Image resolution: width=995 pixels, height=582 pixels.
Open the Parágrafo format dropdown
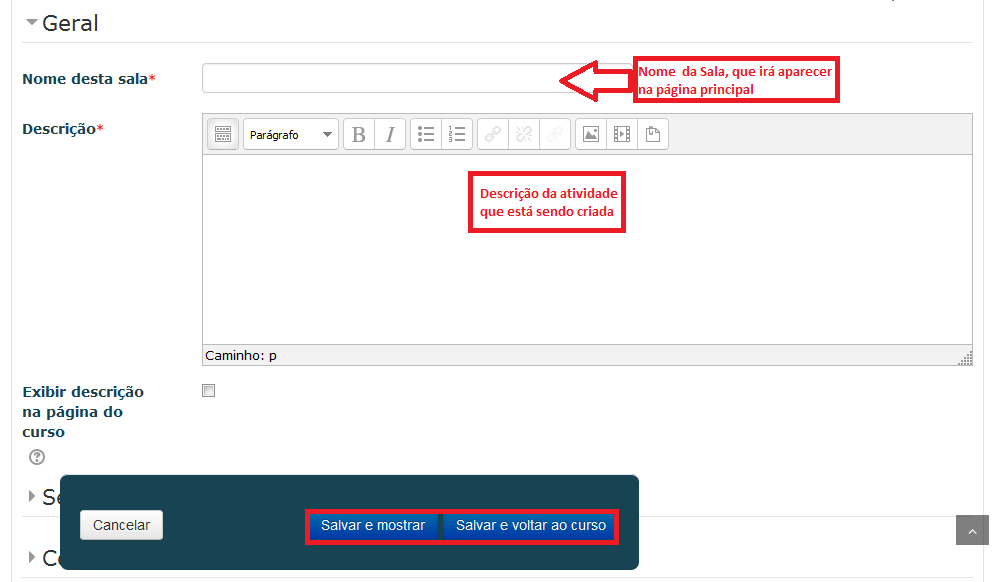(290, 135)
